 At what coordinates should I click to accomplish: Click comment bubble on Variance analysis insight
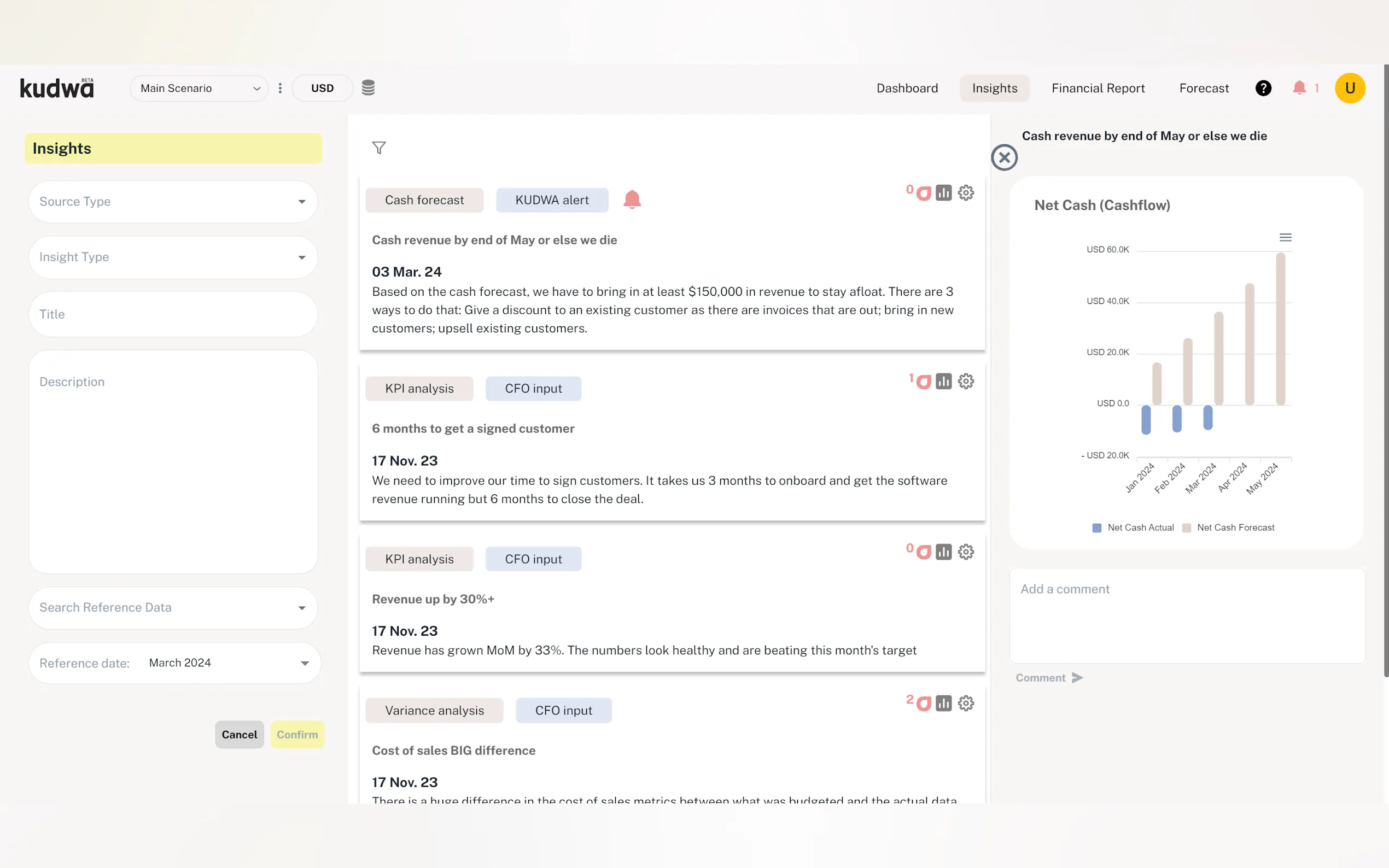(923, 704)
